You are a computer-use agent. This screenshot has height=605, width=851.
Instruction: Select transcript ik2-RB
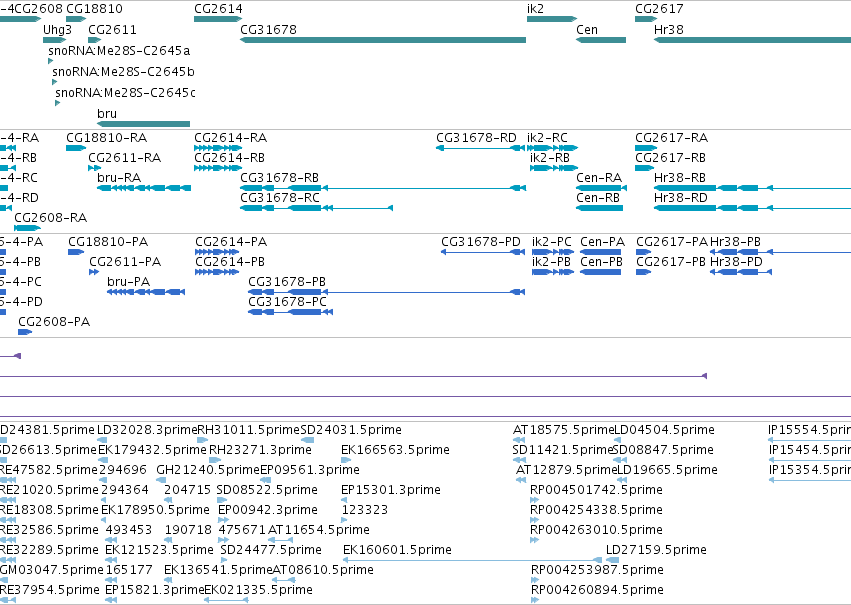(550, 158)
